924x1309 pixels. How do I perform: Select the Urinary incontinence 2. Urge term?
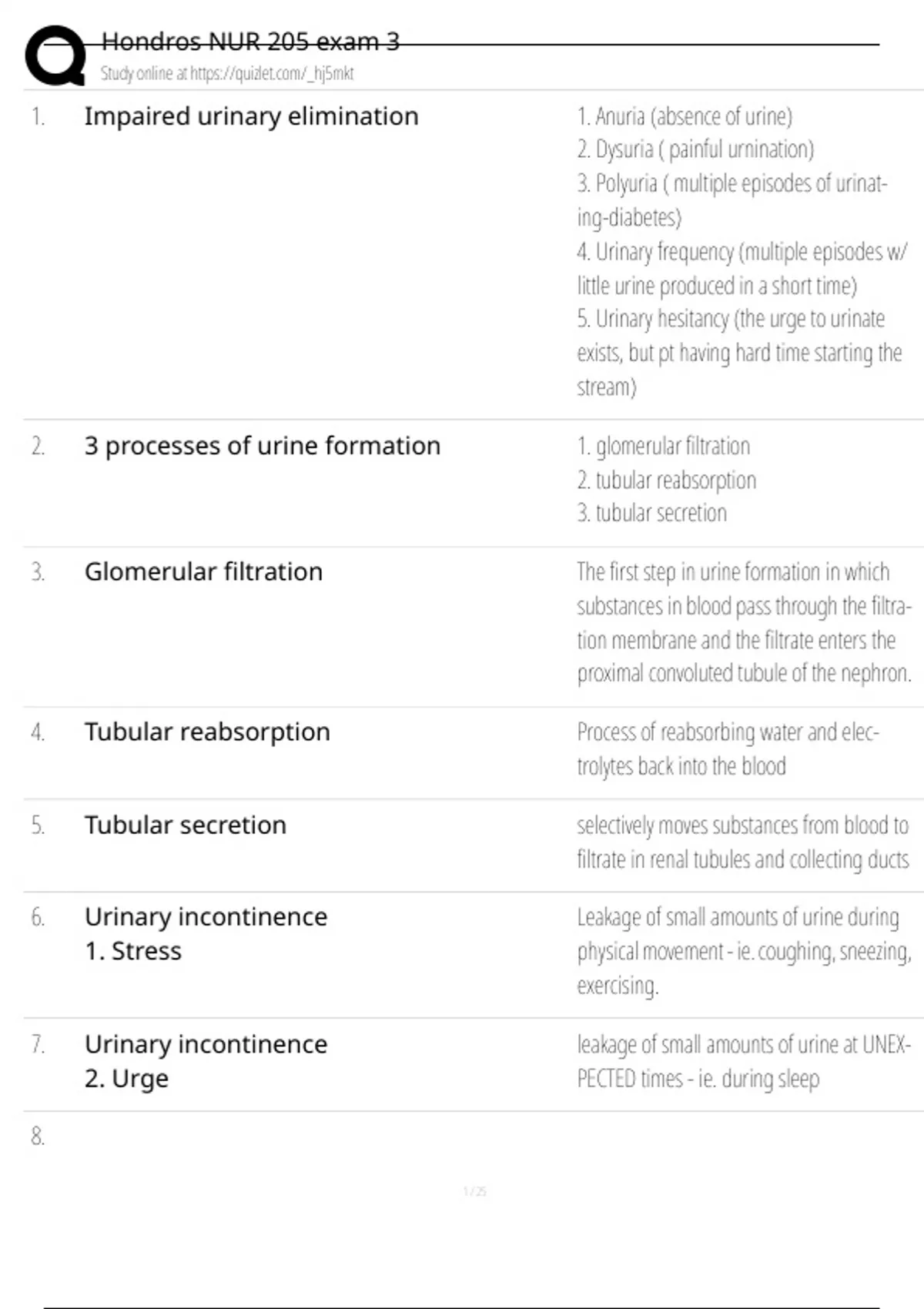(206, 1060)
